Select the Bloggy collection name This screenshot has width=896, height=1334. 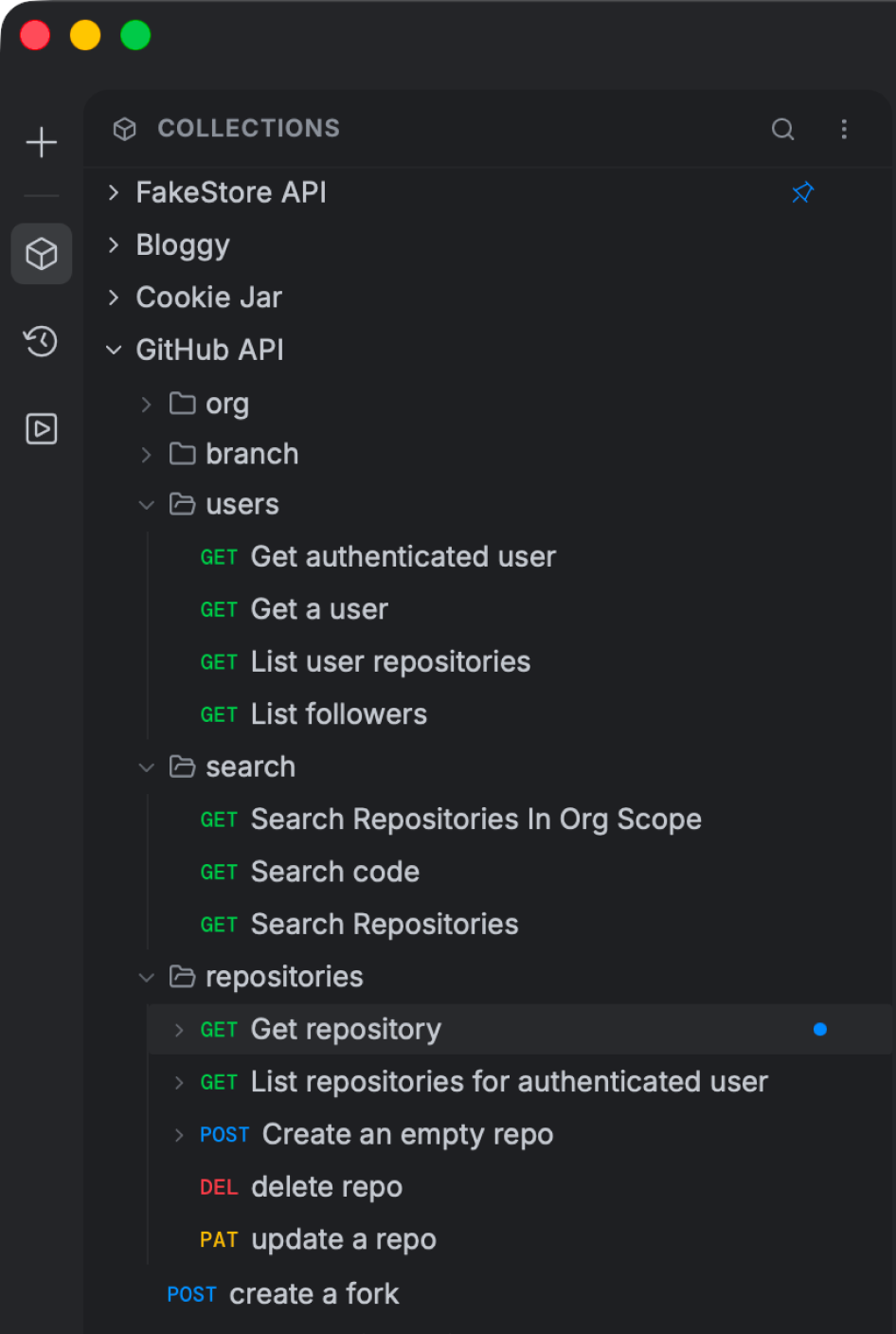point(183,245)
